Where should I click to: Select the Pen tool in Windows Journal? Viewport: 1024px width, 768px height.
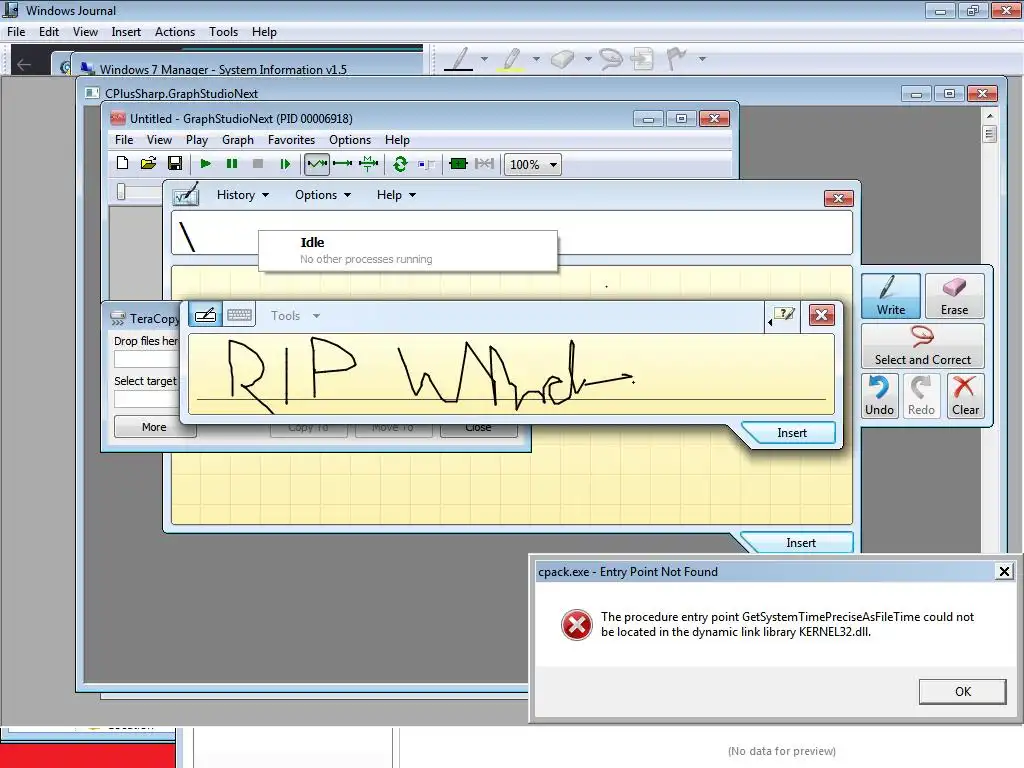coord(460,59)
